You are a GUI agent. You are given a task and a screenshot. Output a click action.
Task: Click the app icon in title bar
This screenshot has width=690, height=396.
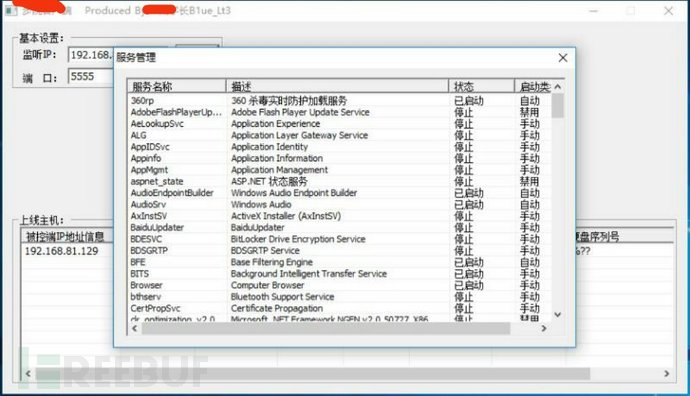[x=11, y=10]
